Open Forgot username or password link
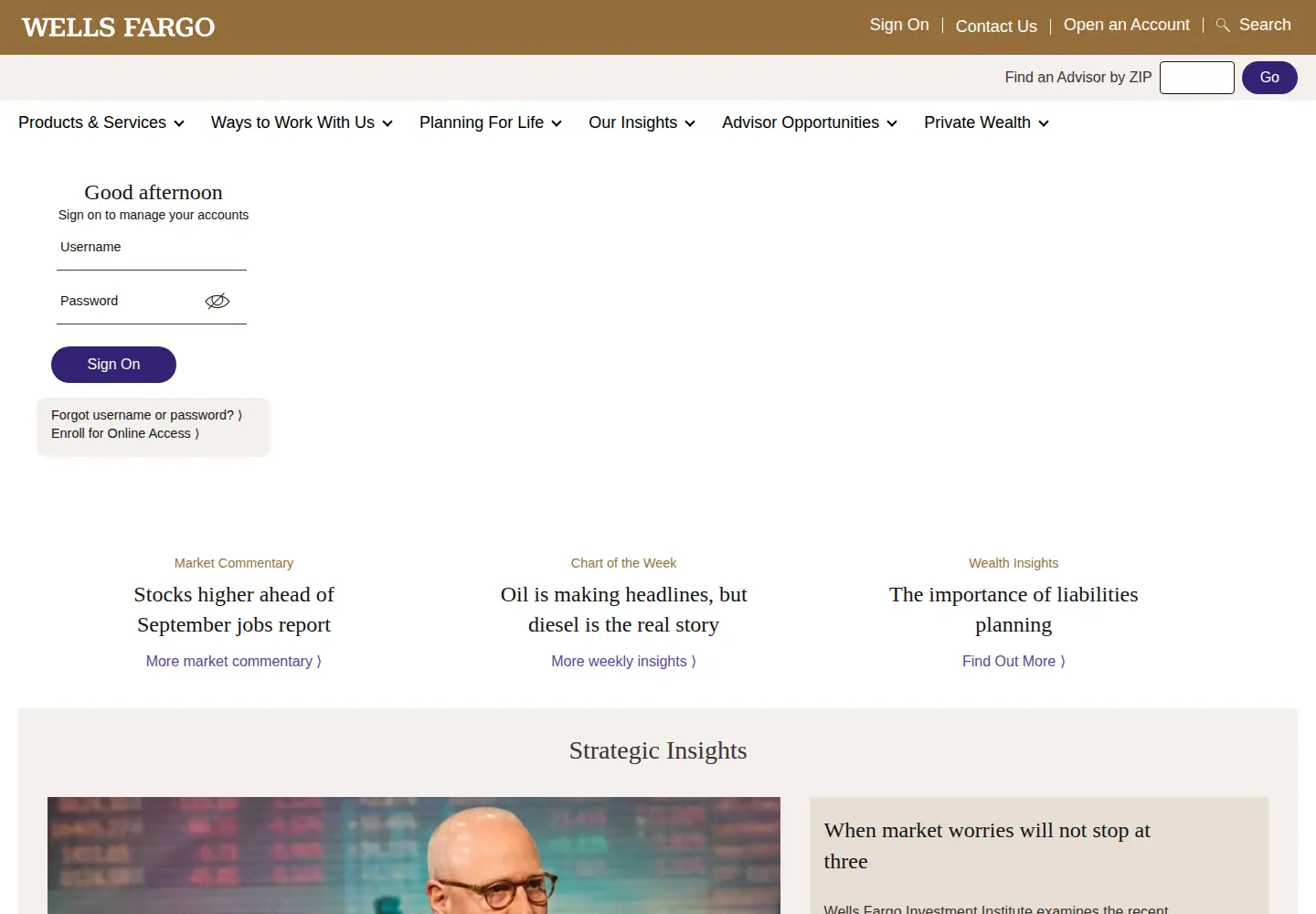The height and width of the screenshot is (914, 1316). coord(146,415)
